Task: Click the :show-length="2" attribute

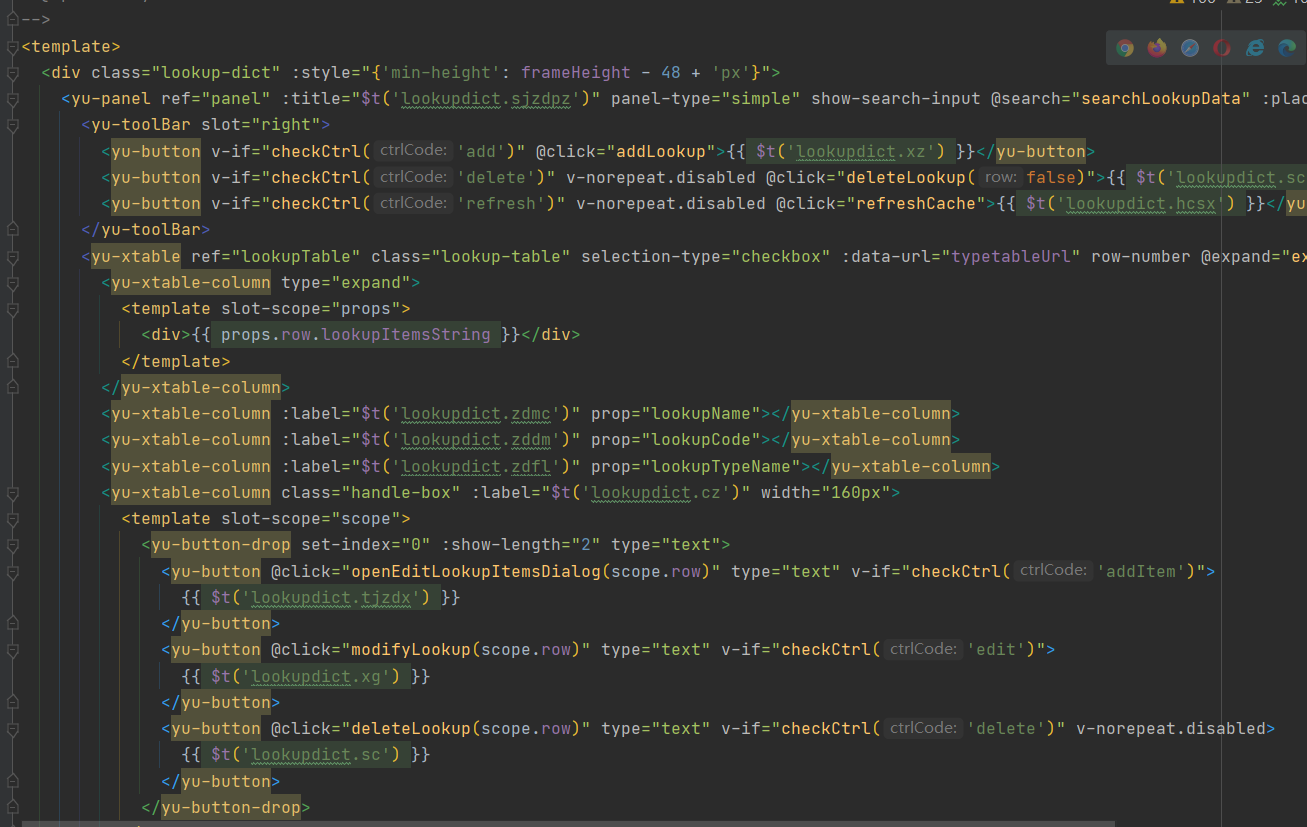Action: click(521, 544)
